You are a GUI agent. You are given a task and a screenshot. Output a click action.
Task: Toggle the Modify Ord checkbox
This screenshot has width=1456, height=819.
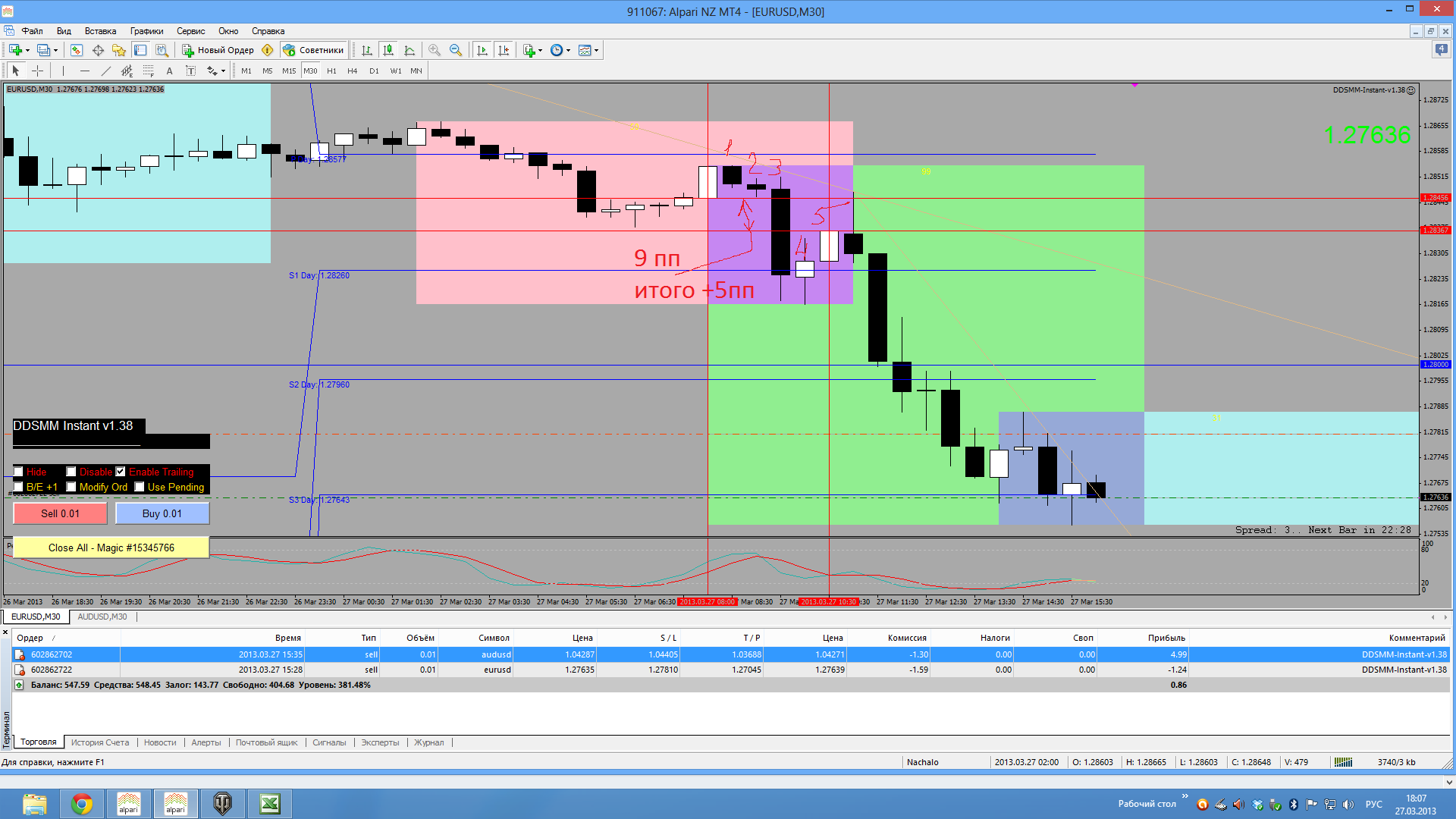click(x=71, y=487)
